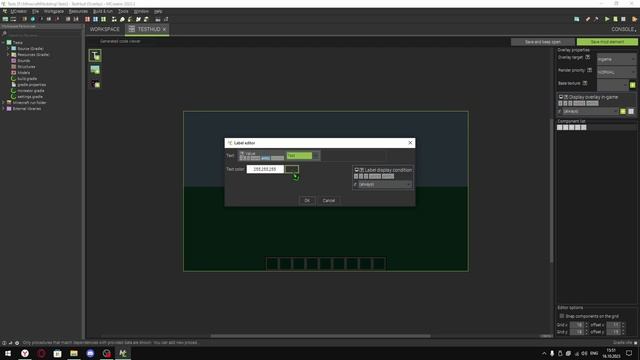640x360 pixels.
Task: Open the Generated code viewer
Action: click(120, 41)
